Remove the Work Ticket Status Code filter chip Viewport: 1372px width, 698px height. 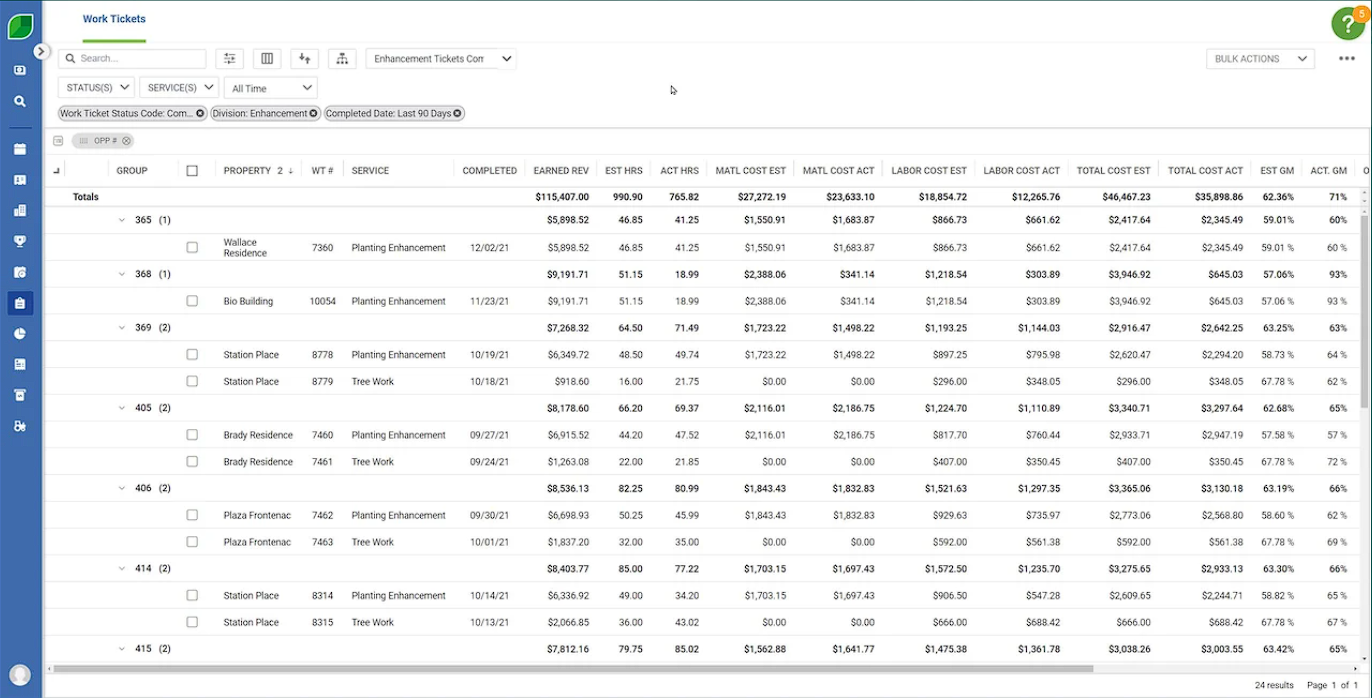(200, 113)
